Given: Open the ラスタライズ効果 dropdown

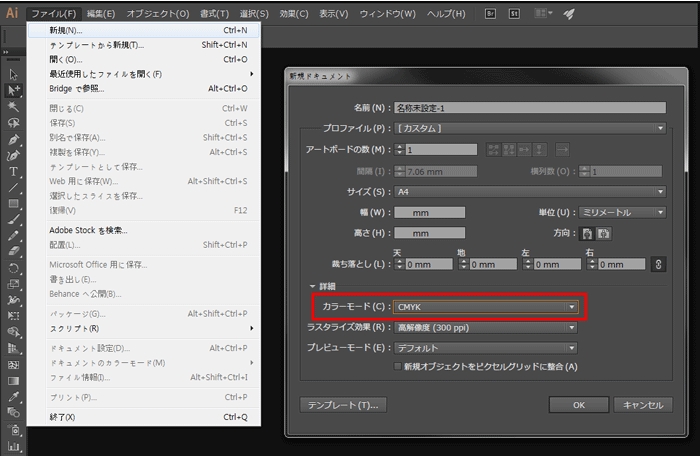Looking at the screenshot, I should [485, 328].
